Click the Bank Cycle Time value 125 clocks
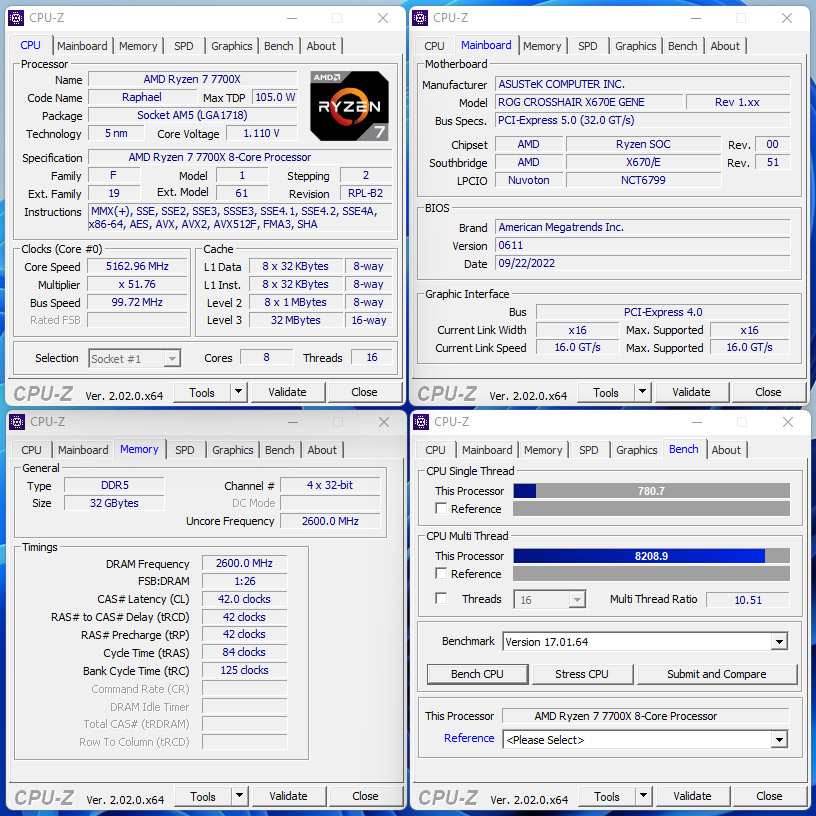The image size is (816, 816). (244, 670)
